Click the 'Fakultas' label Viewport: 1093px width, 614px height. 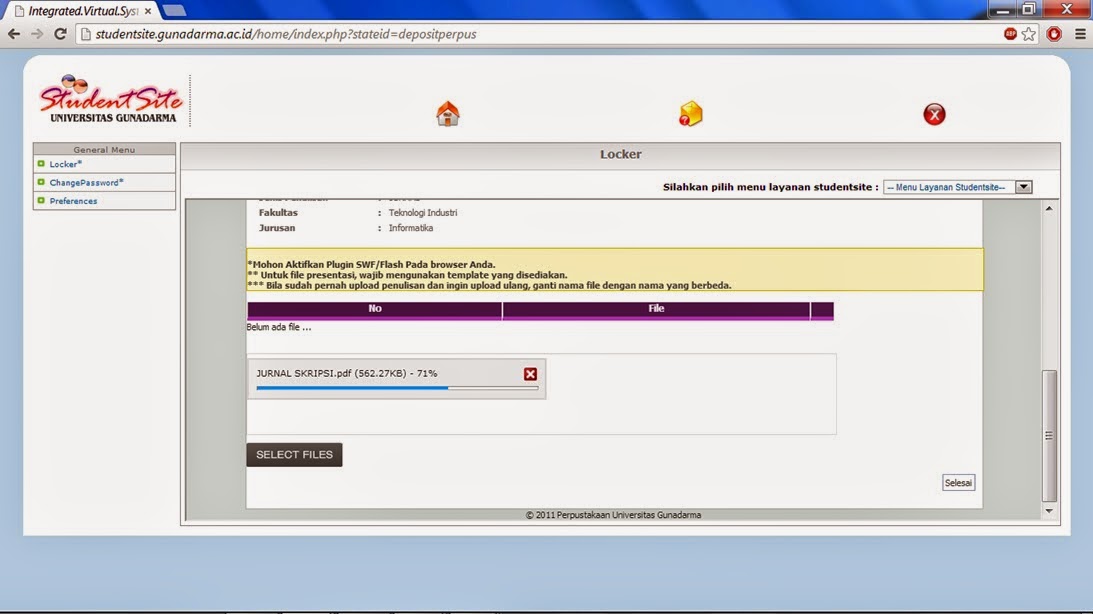click(x=278, y=213)
